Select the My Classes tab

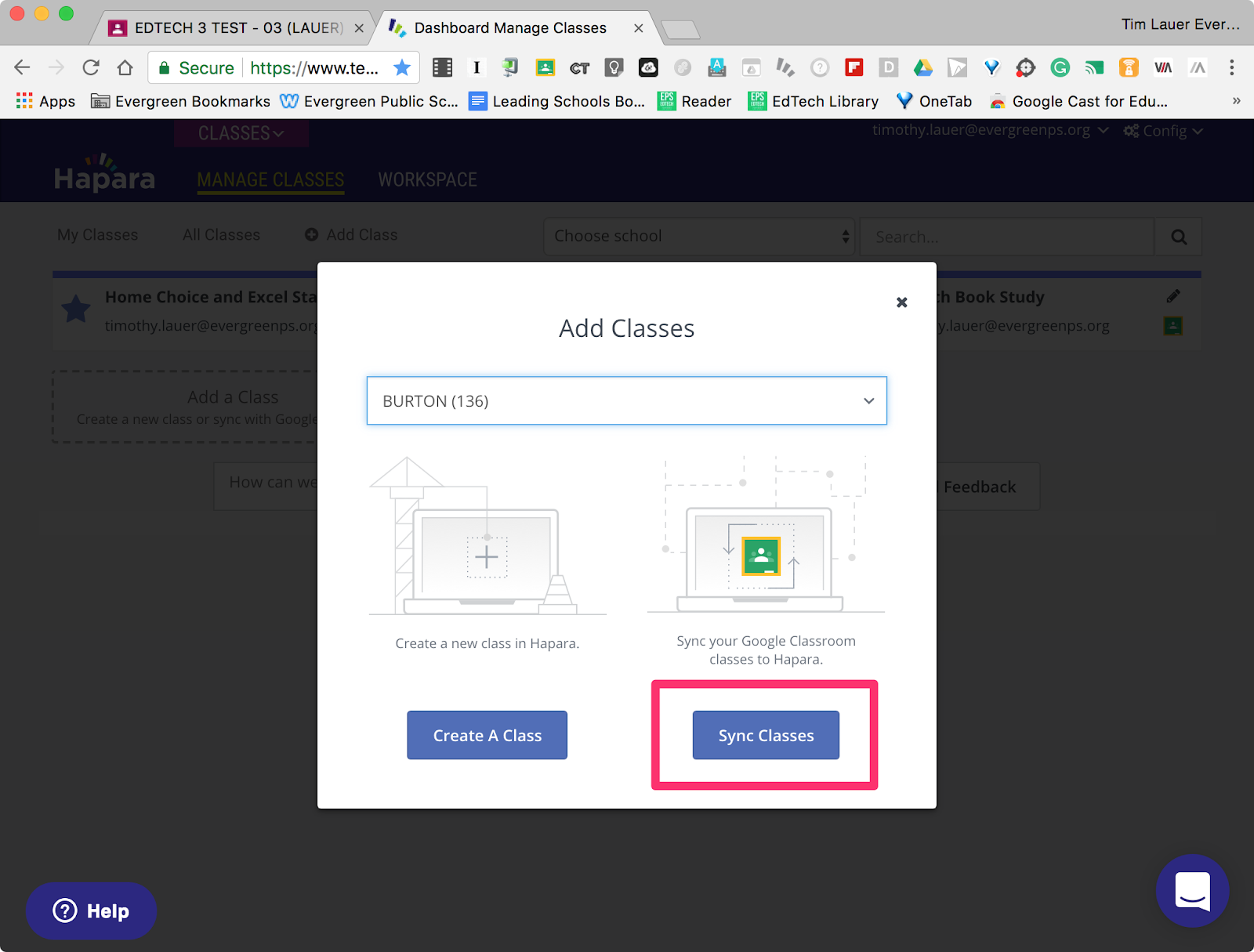pyautogui.click(x=97, y=235)
